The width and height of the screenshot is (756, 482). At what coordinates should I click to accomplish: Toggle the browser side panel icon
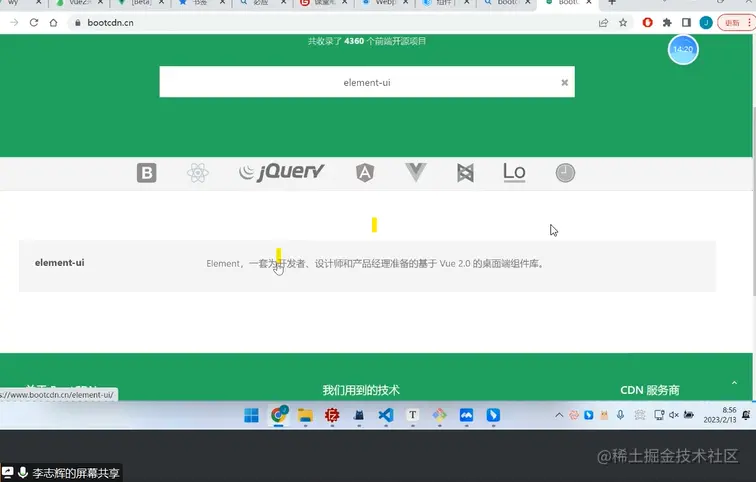pyautogui.click(x=687, y=23)
